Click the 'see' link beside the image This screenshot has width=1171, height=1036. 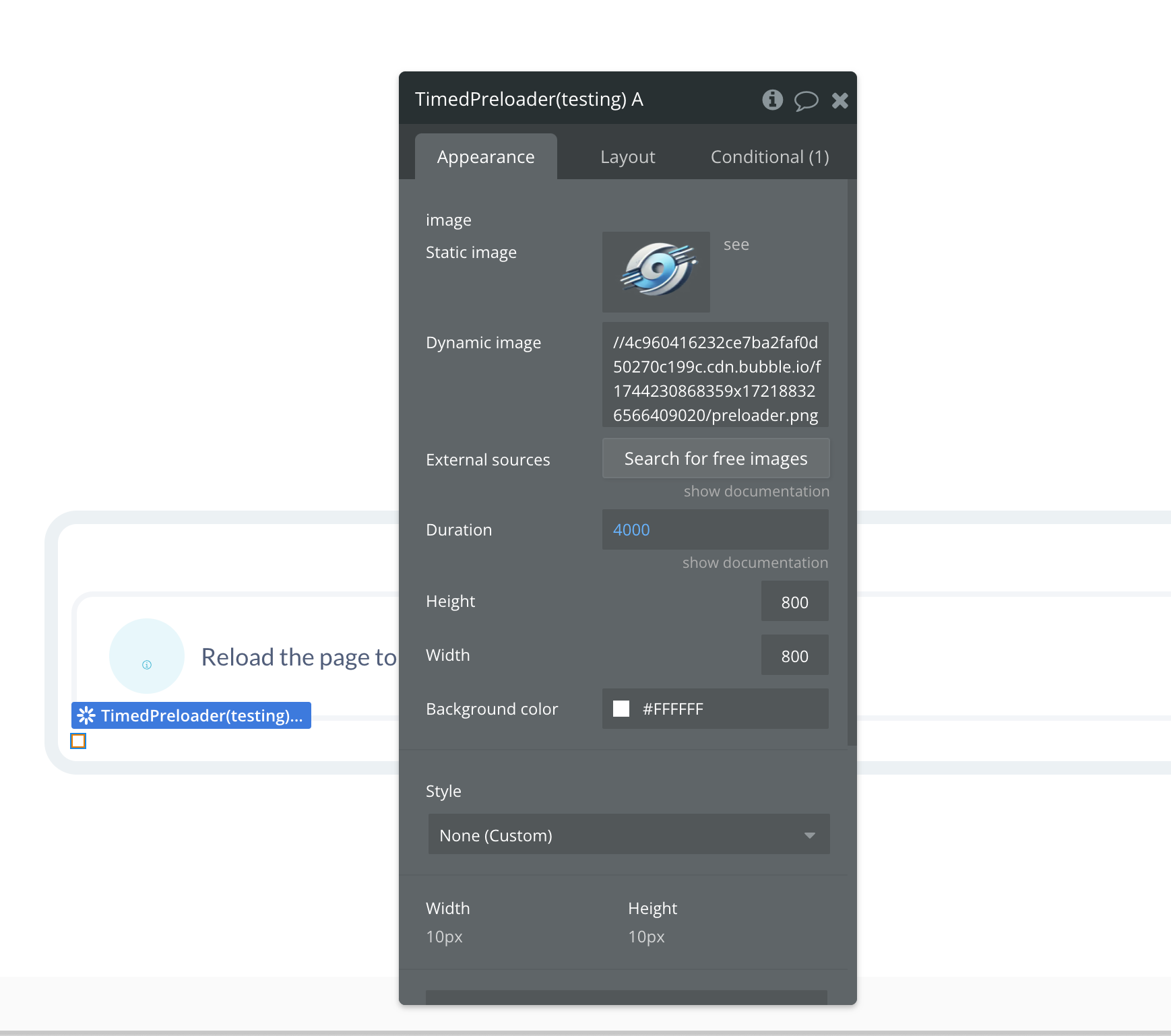coord(736,245)
